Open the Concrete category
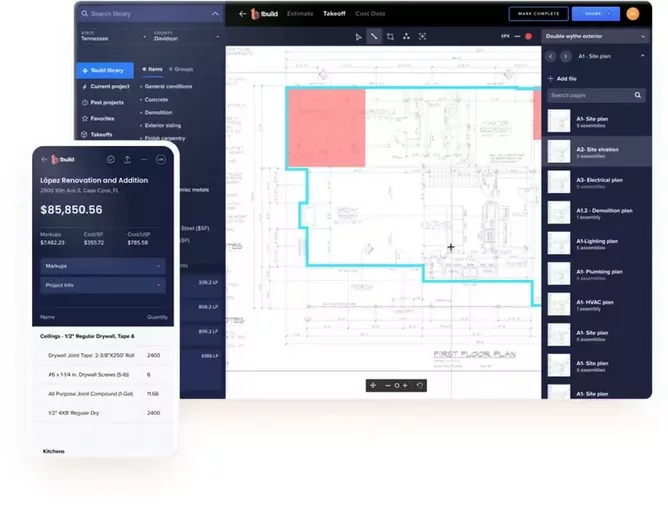Image resolution: width=668 pixels, height=505 pixels. tap(156, 100)
